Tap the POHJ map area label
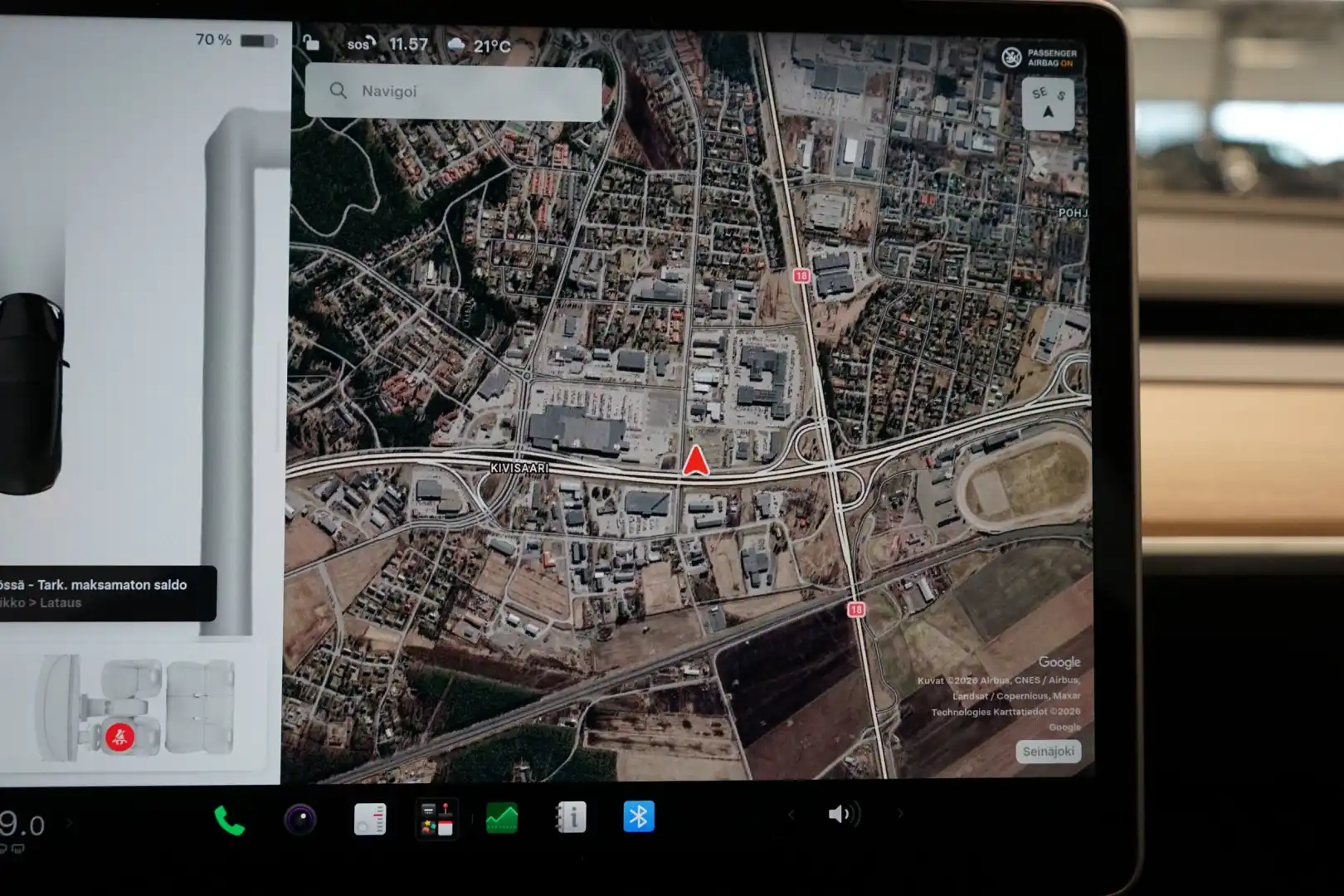 click(x=1072, y=213)
